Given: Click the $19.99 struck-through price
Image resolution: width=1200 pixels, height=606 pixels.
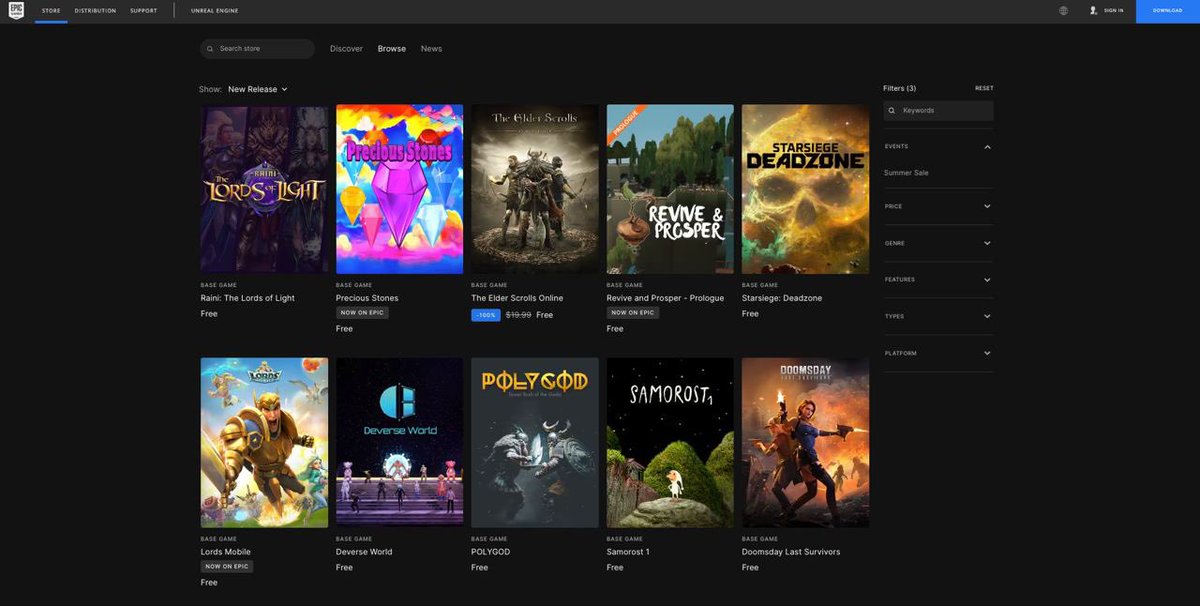Looking at the screenshot, I should click(x=518, y=315).
